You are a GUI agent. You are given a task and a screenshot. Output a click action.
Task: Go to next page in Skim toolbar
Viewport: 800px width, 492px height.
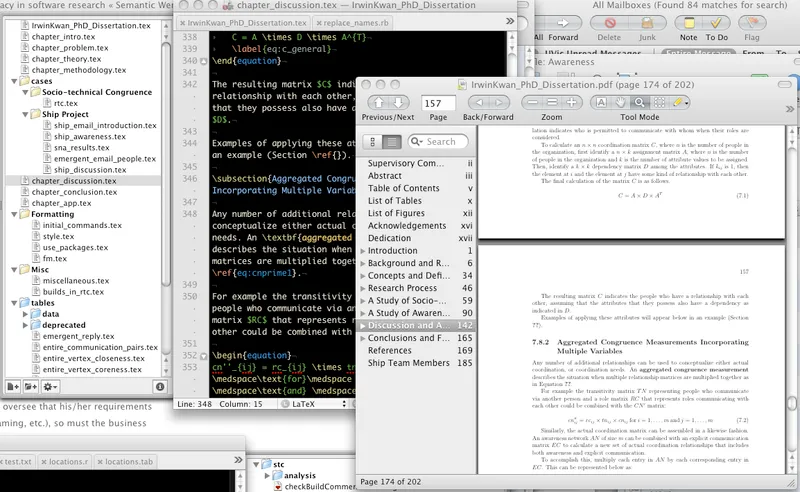pos(399,103)
